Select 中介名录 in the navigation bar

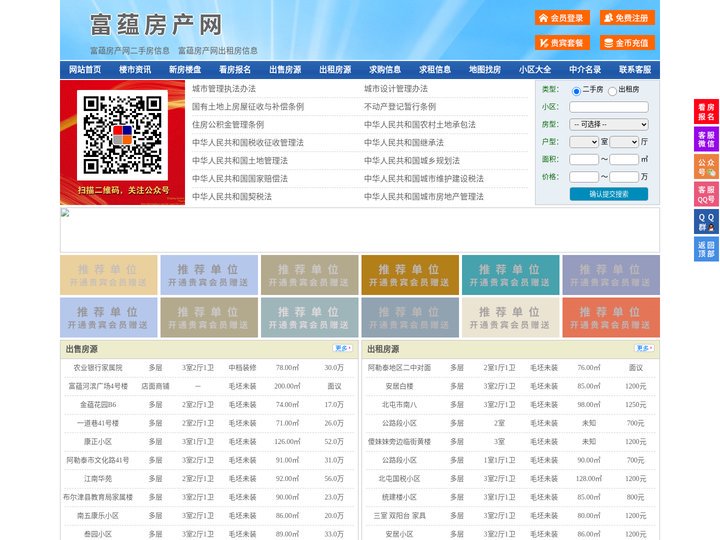pyautogui.click(x=585, y=70)
